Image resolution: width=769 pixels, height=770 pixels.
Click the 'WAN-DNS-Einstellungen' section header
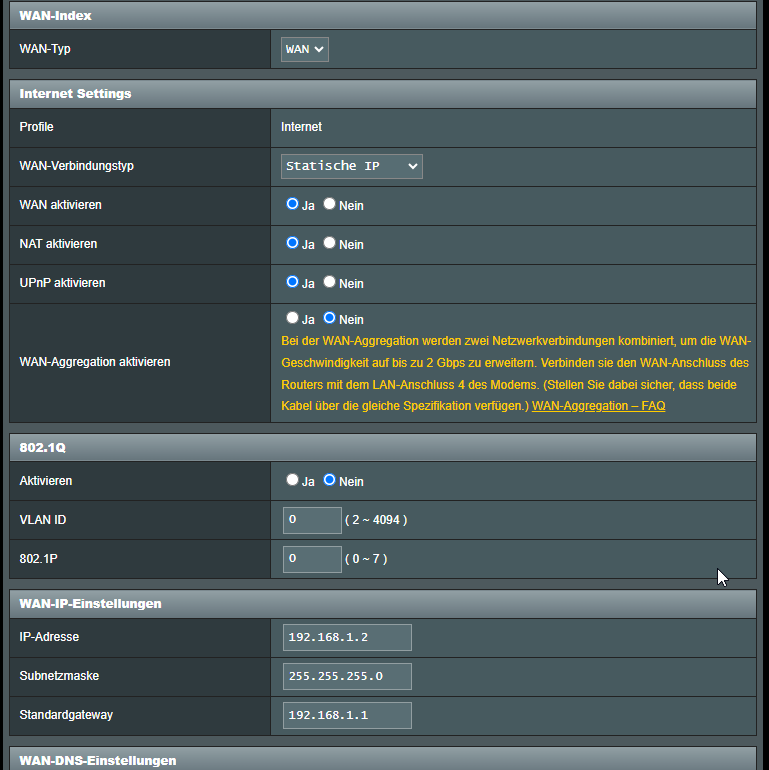coord(383,759)
